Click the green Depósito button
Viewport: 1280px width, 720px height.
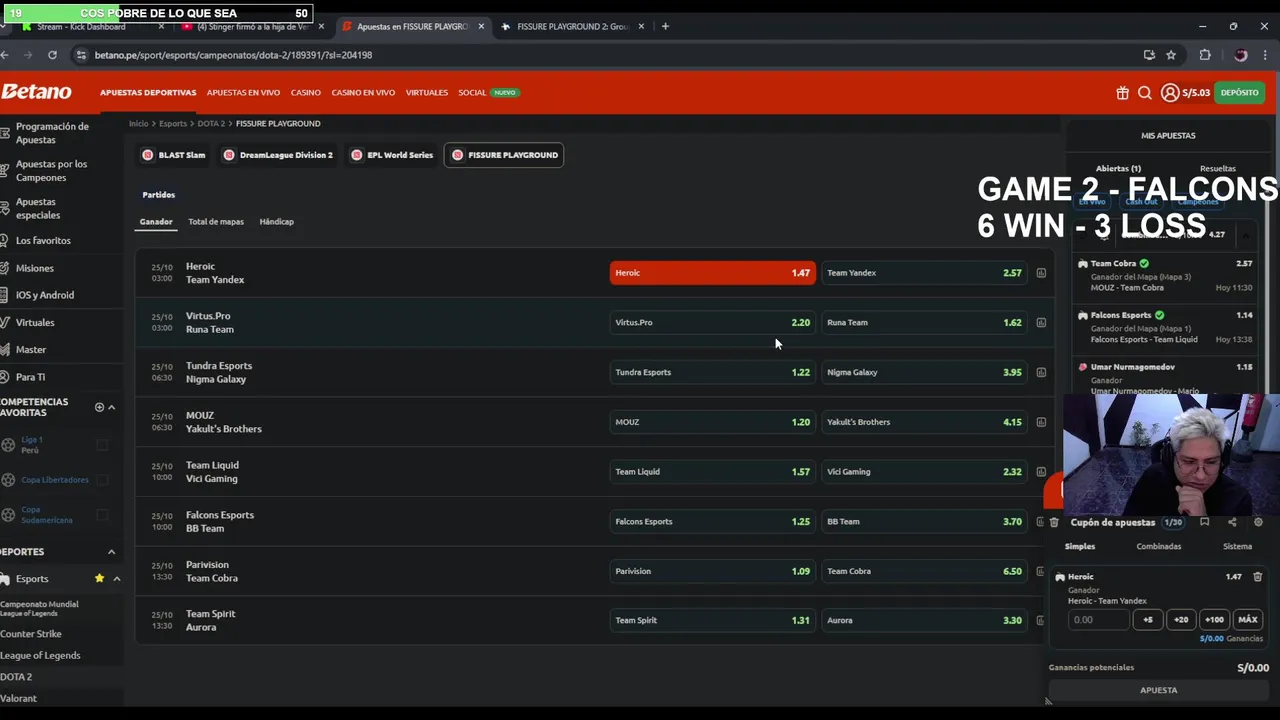click(x=1240, y=93)
